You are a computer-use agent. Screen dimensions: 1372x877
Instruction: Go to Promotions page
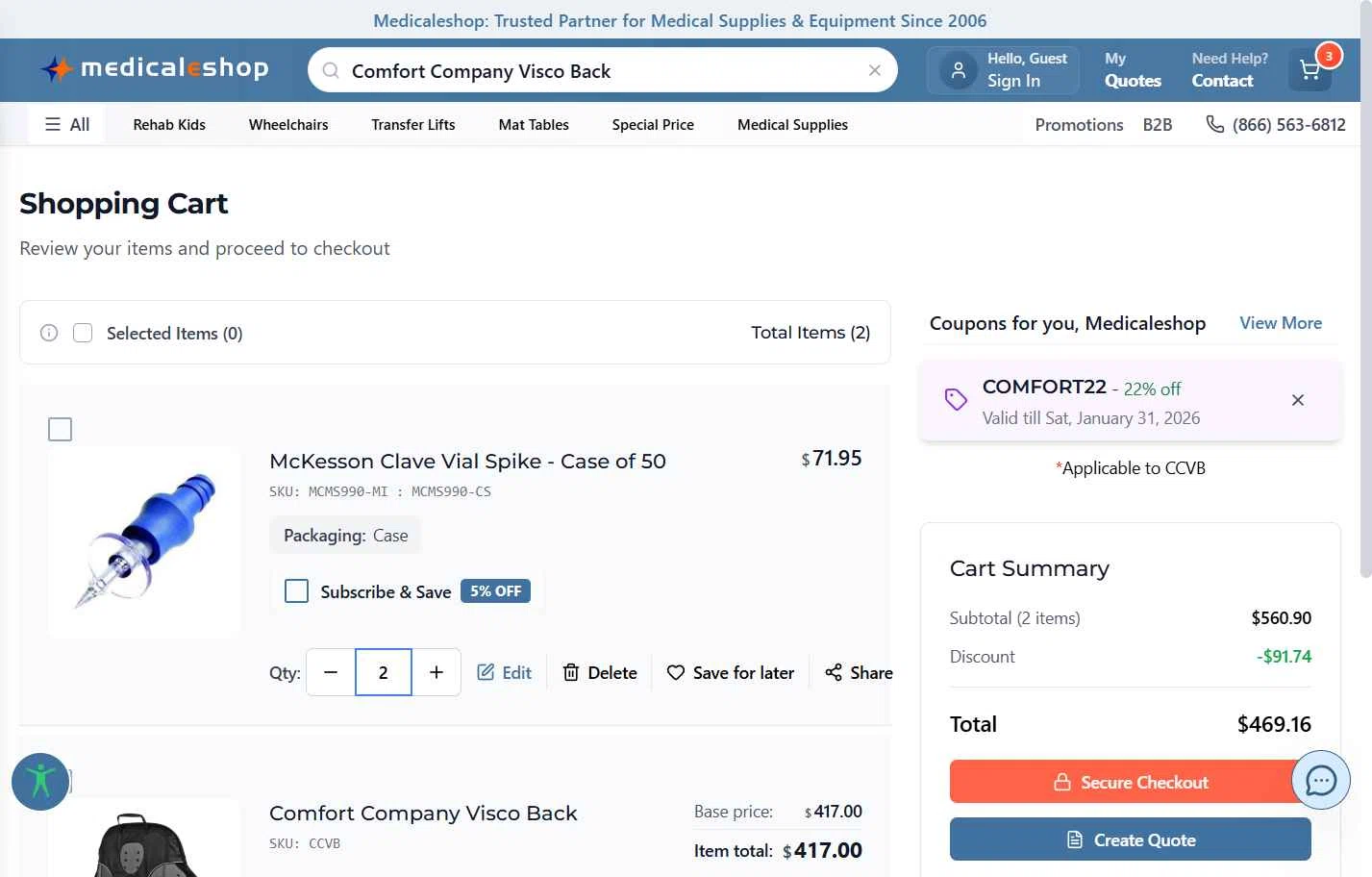[x=1079, y=124]
